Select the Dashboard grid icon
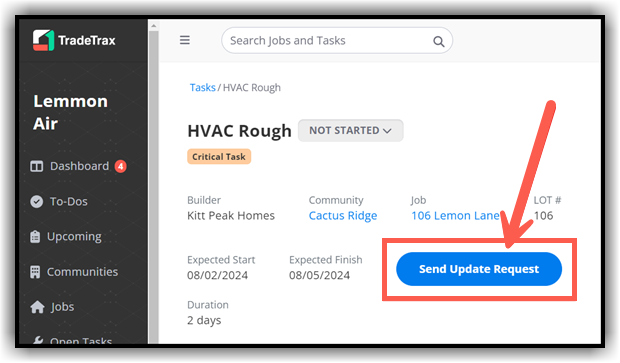The image size is (620, 363). coord(36,166)
